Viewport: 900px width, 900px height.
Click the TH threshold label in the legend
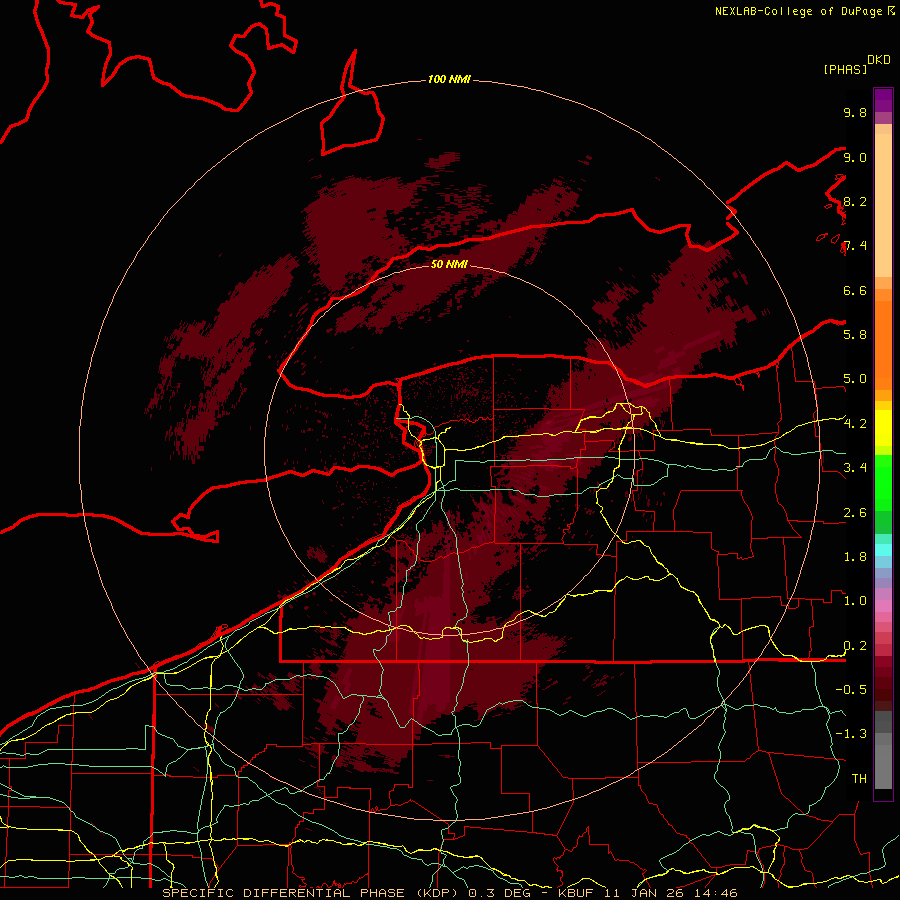pos(859,778)
